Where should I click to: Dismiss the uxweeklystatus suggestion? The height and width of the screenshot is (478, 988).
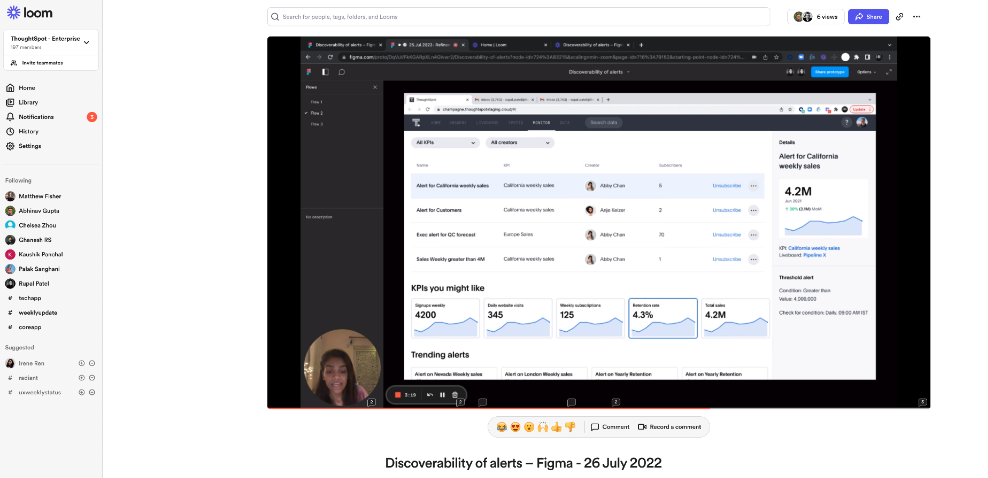(92, 392)
